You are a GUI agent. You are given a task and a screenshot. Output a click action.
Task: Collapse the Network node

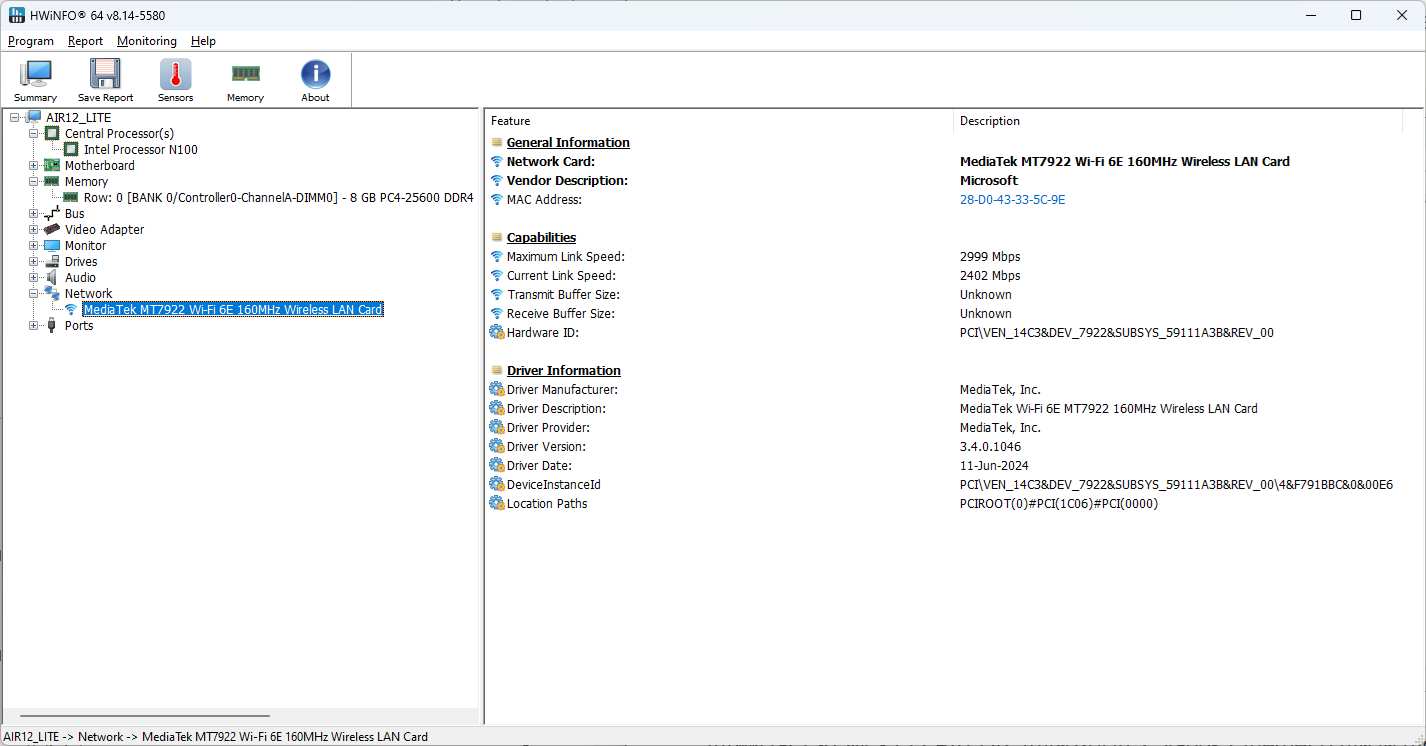click(34, 294)
